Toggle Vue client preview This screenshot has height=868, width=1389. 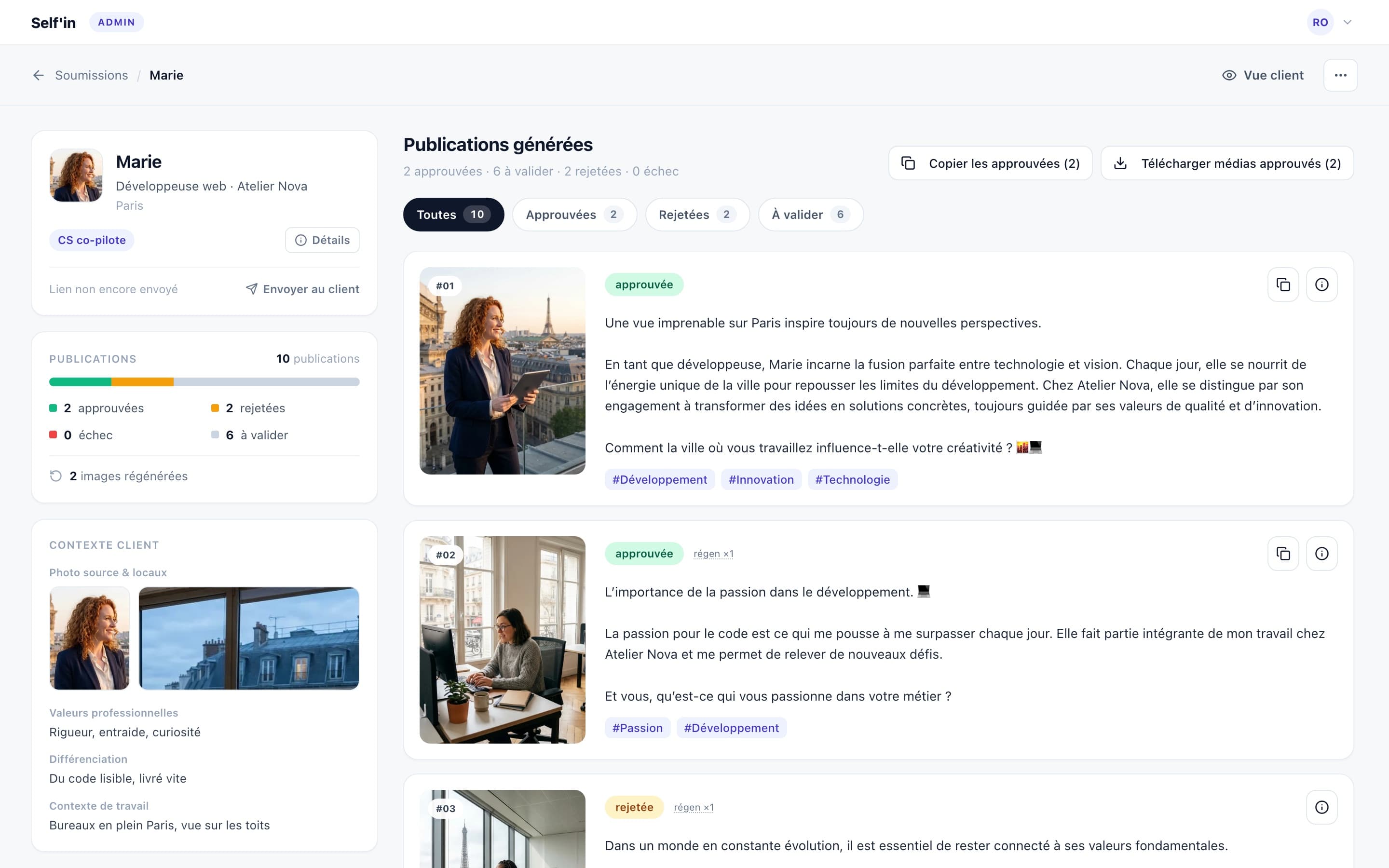point(1263,75)
